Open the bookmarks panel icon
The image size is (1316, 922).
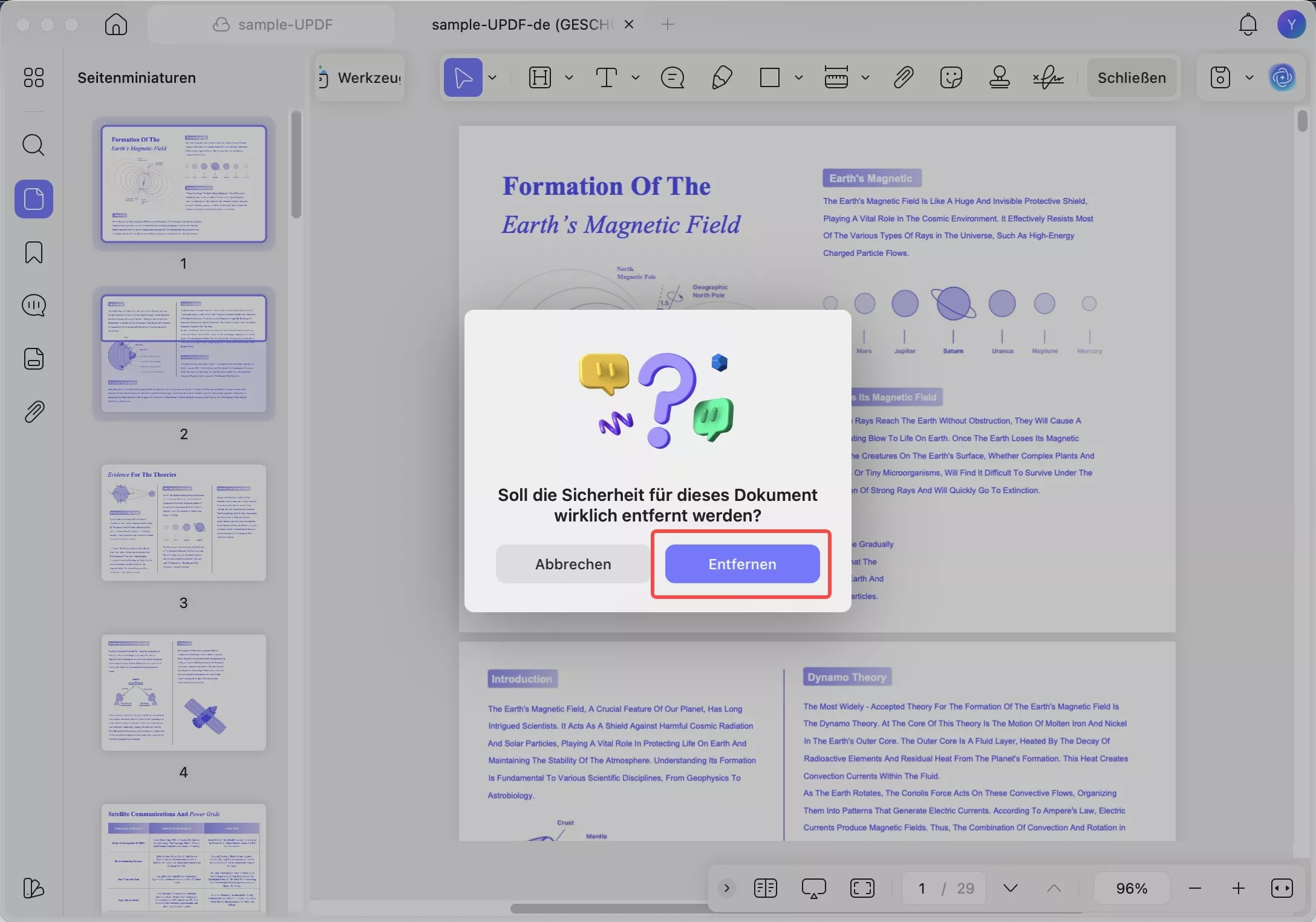pyautogui.click(x=33, y=252)
